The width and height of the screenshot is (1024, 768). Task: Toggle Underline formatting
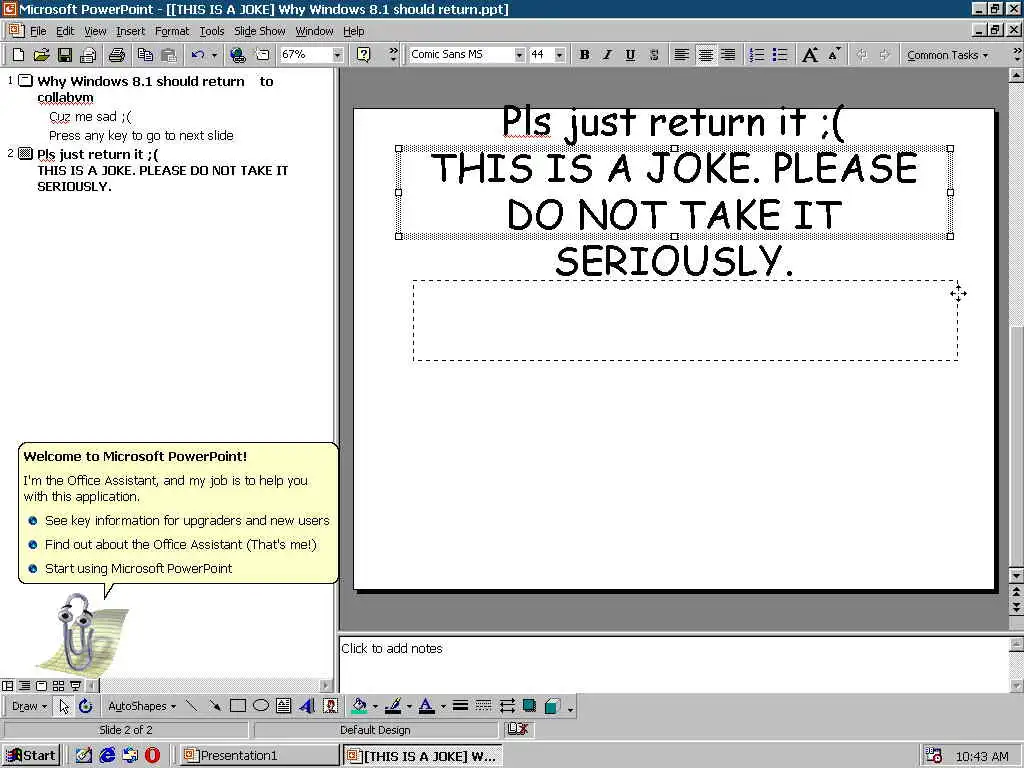(630, 55)
